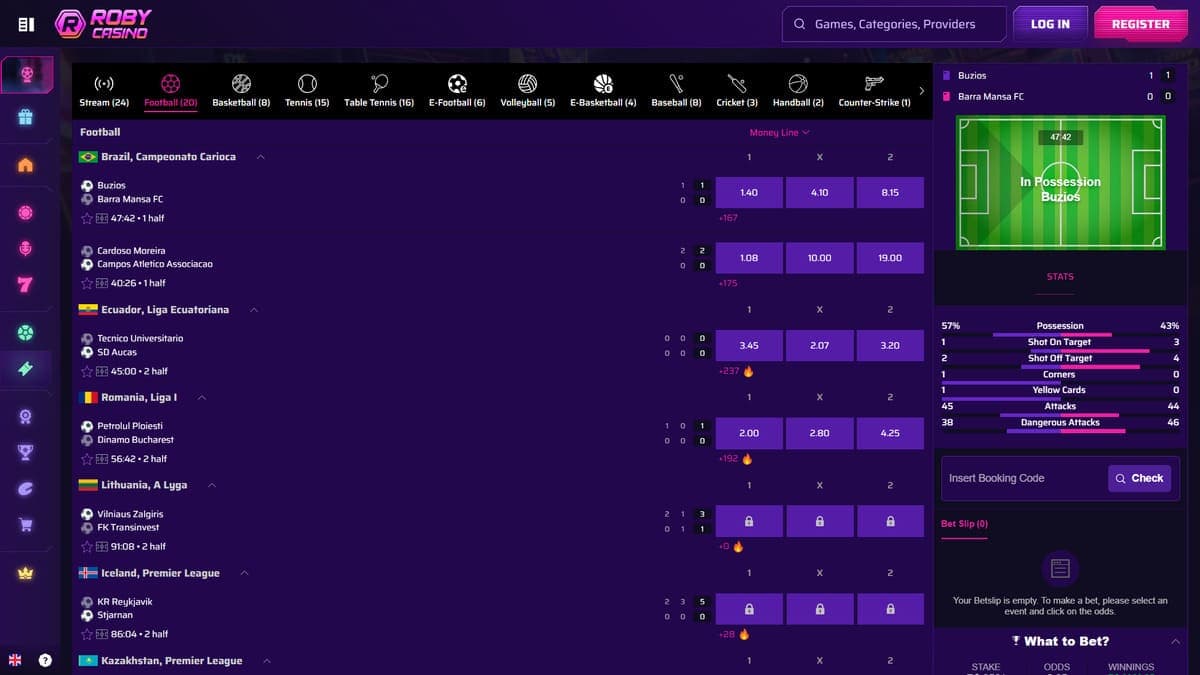Open the Cricket (3) tab
1200x675 pixels.
[737, 91]
